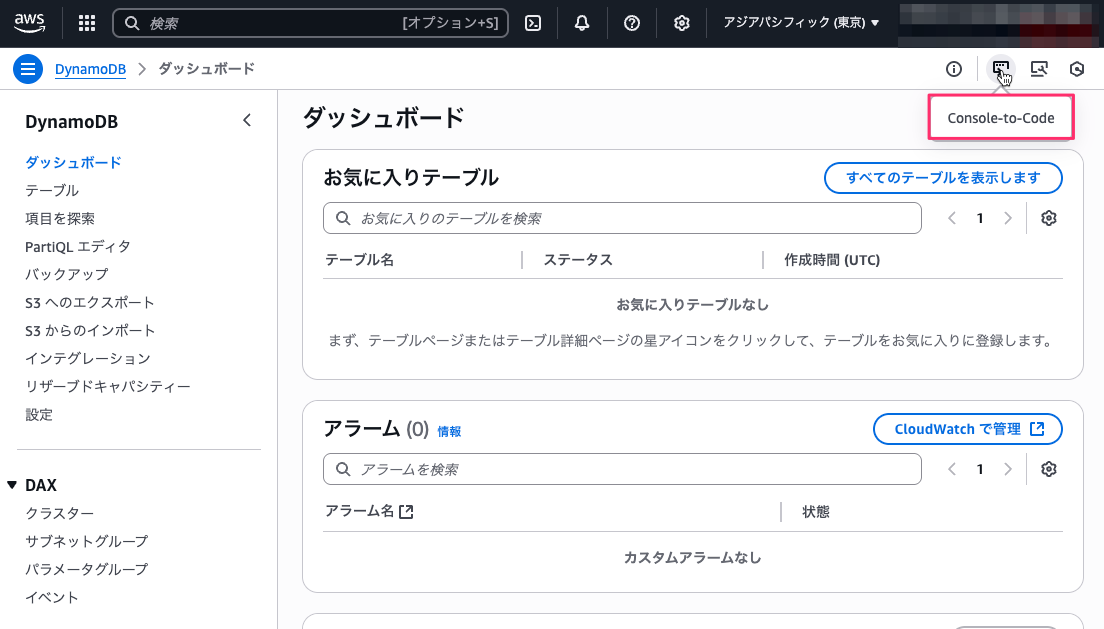Open S3 からのインポート in the sidebar
This screenshot has width=1104, height=629.
coord(90,331)
